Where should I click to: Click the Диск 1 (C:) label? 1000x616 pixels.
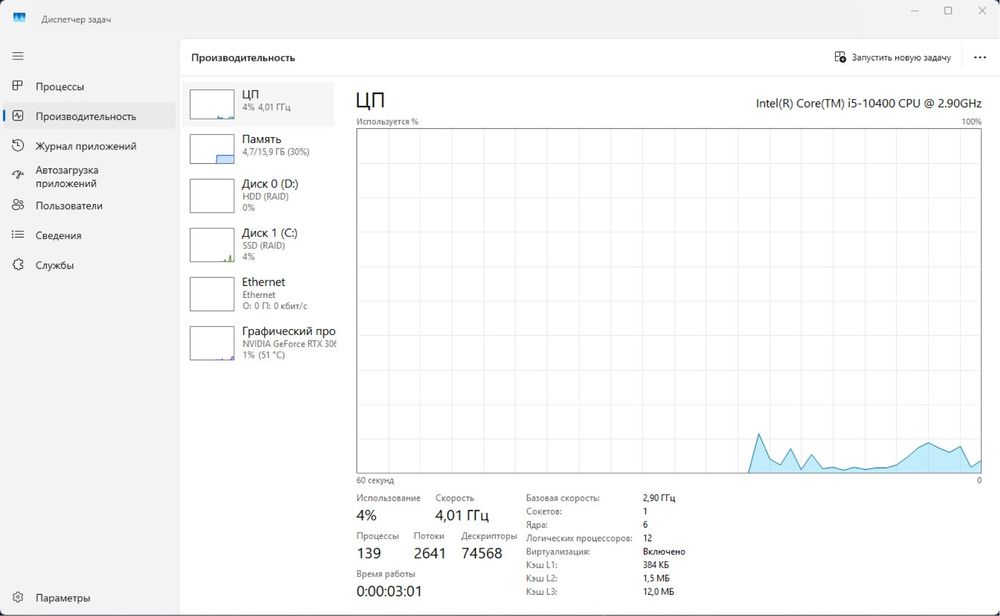coord(269,233)
